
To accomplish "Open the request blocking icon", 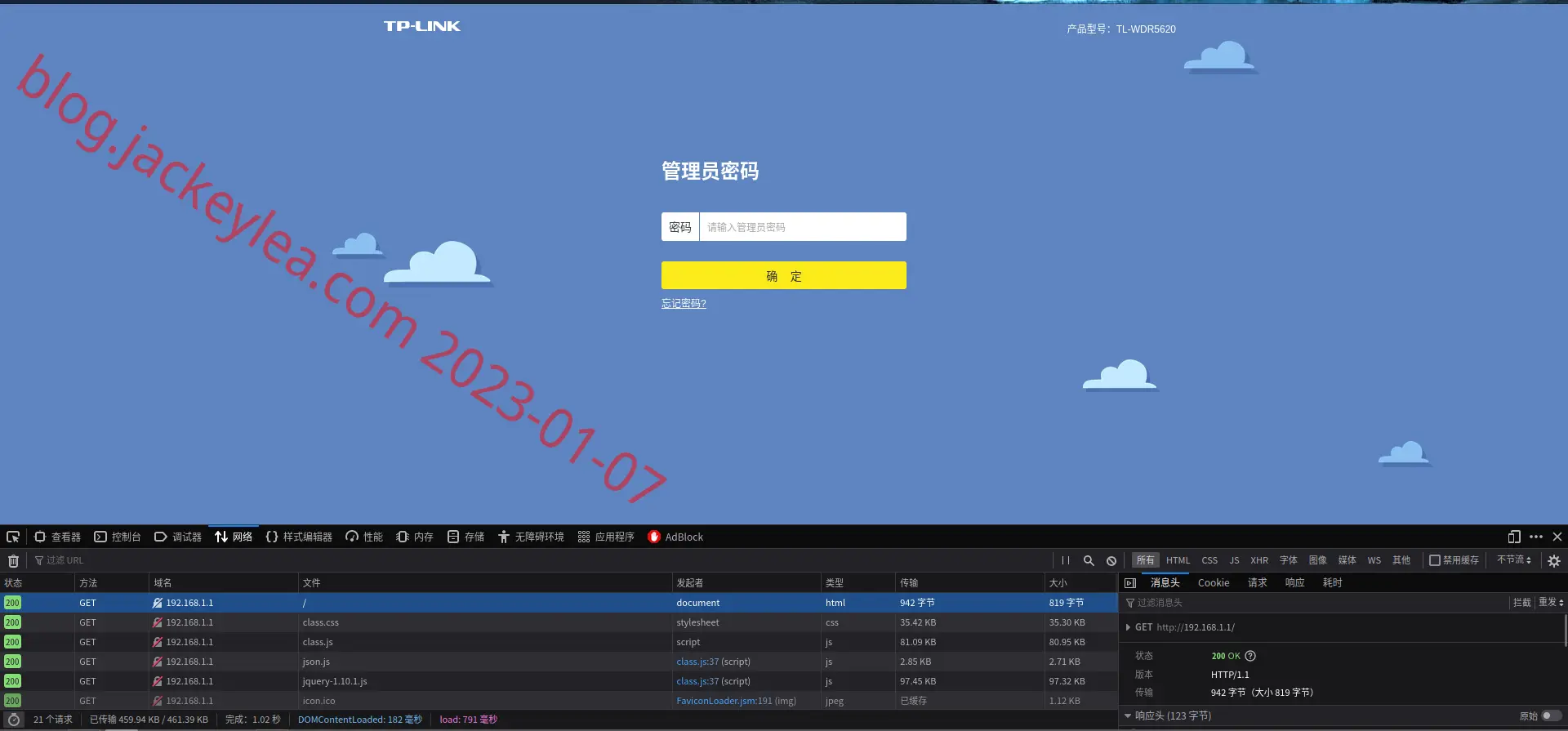I will click(x=1111, y=560).
